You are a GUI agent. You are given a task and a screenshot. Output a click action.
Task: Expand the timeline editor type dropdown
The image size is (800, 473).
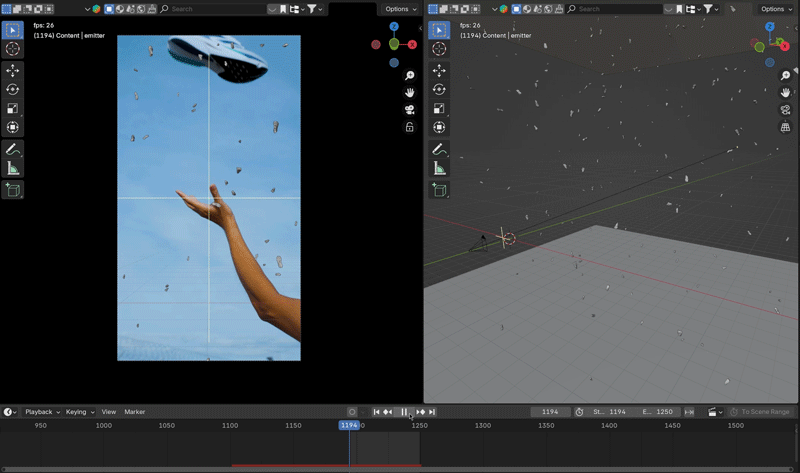pyautogui.click(x=10, y=412)
